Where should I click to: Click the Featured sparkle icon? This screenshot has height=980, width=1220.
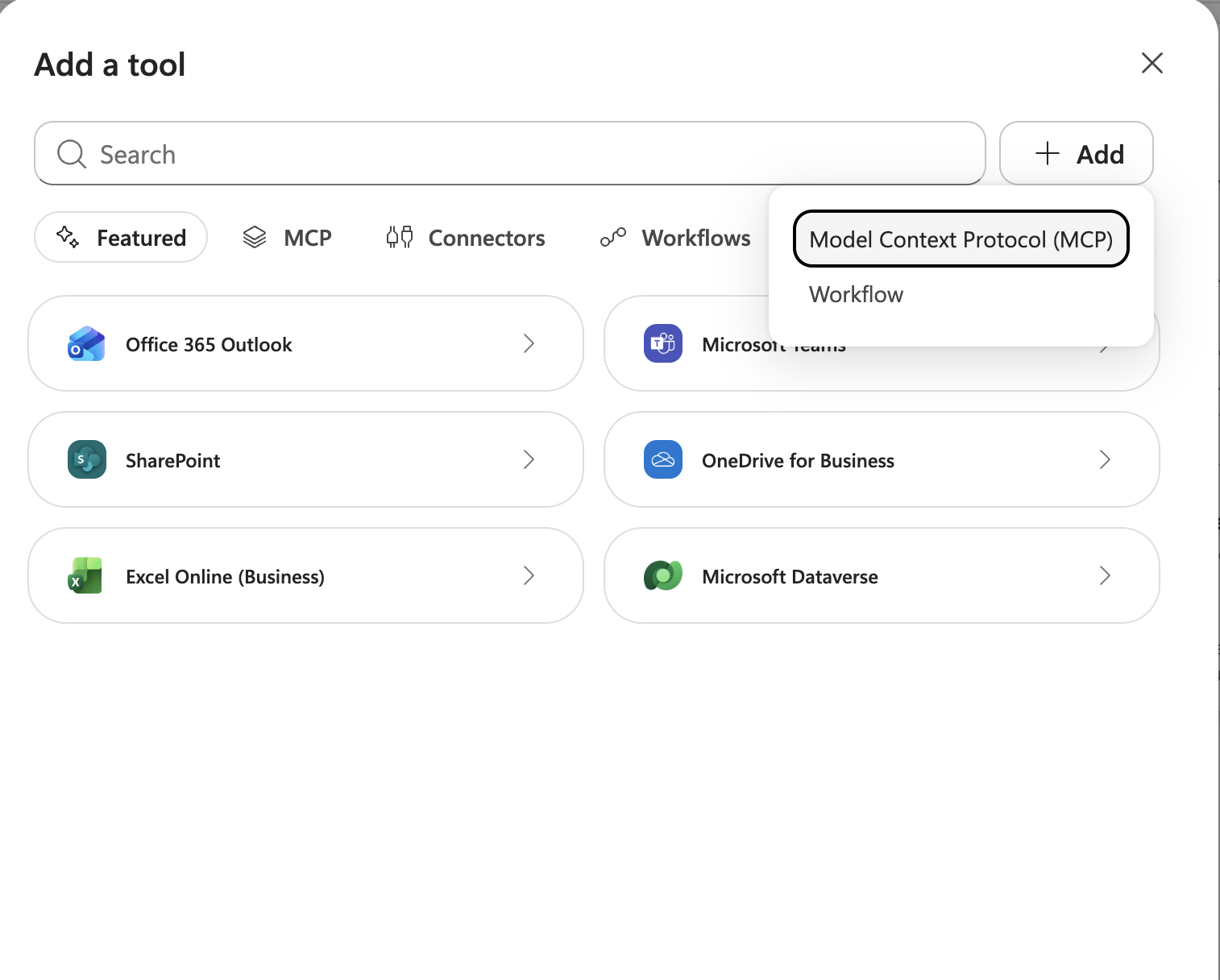point(68,237)
